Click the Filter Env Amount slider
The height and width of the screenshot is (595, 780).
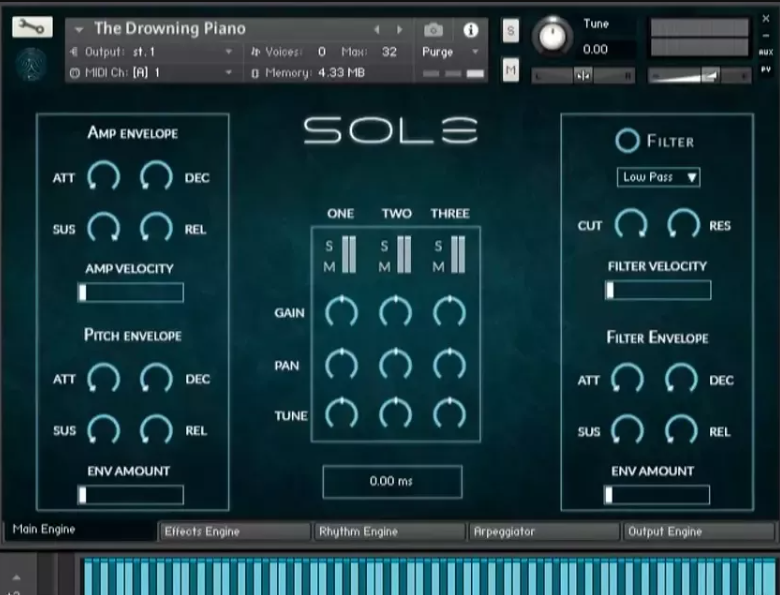click(x=657, y=495)
